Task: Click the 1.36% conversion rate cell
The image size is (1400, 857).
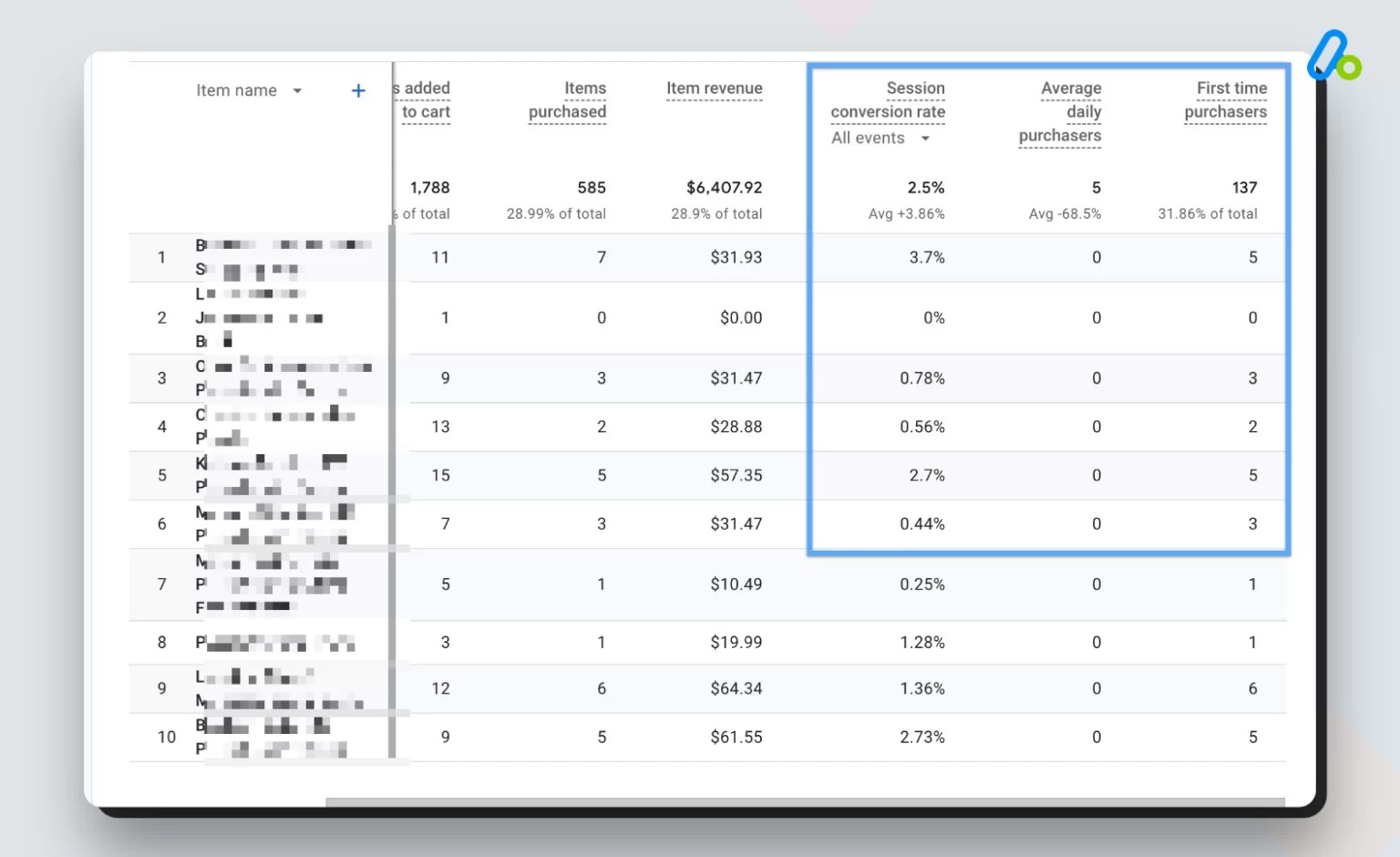Action: point(922,689)
